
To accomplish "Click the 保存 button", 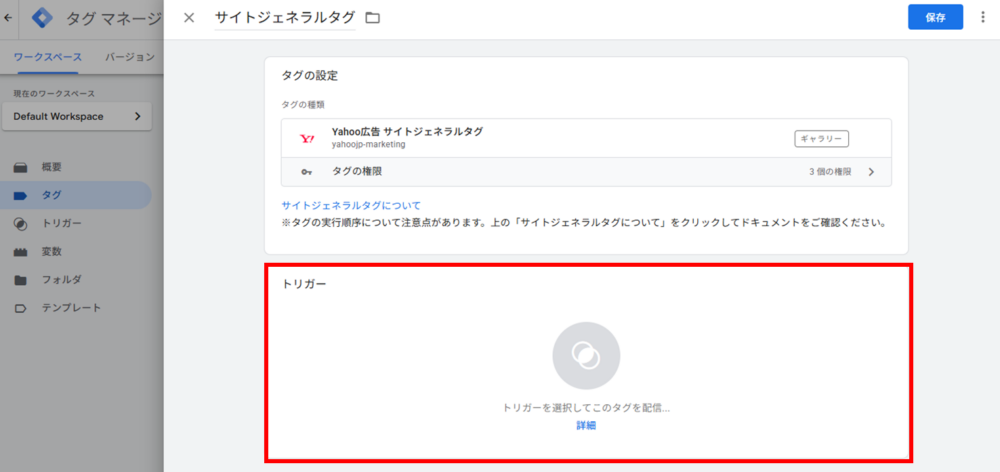I will pyautogui.click(x=935, y=18).
